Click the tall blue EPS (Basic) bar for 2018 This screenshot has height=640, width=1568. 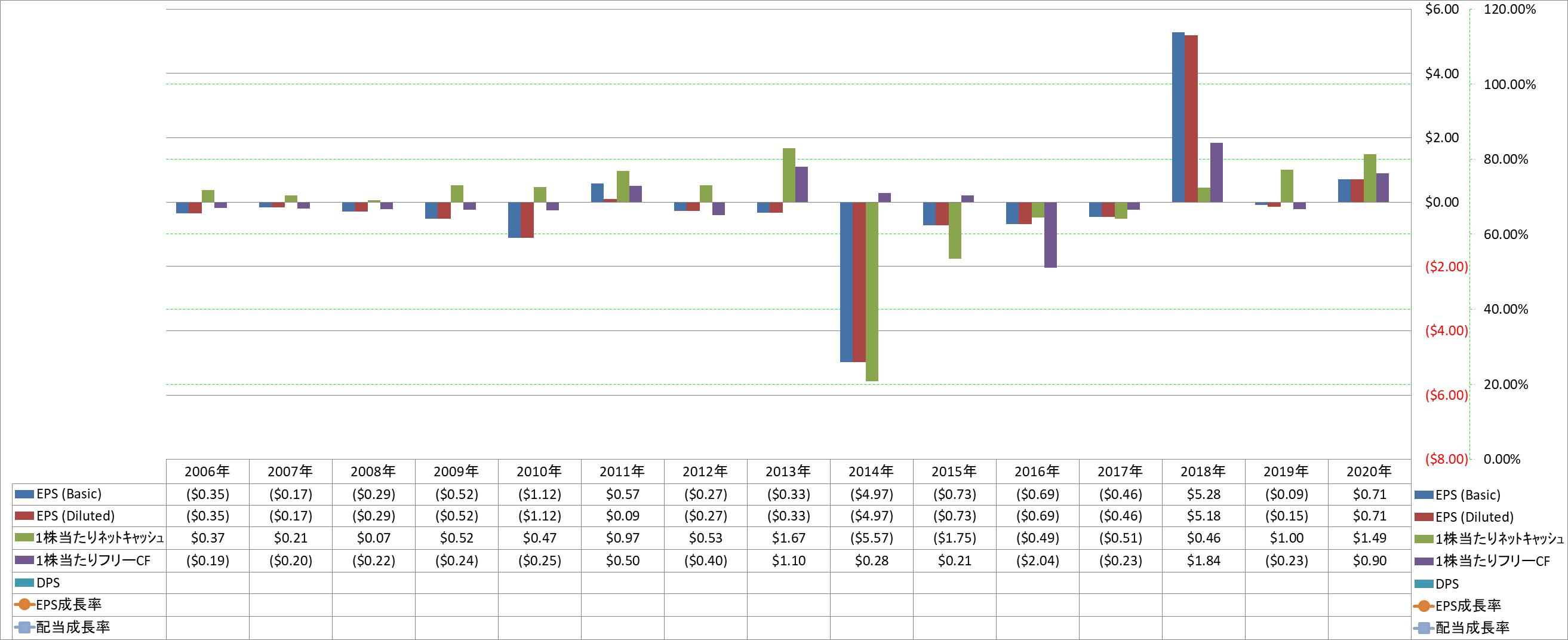coord(1178,117)
